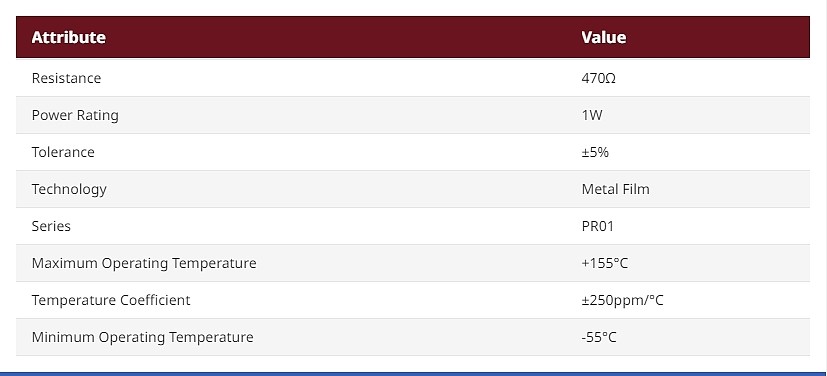Click the +155°C temperature value
Screen dimensions: 827x376
(x=604, y=263)
